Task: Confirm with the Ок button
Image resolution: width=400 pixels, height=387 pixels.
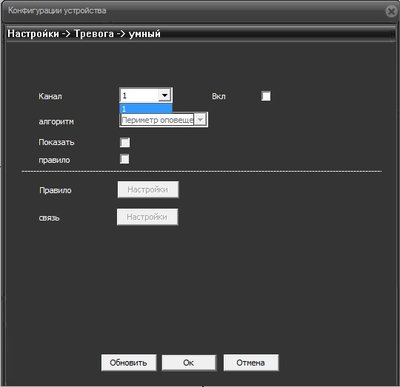Action: 189,363
